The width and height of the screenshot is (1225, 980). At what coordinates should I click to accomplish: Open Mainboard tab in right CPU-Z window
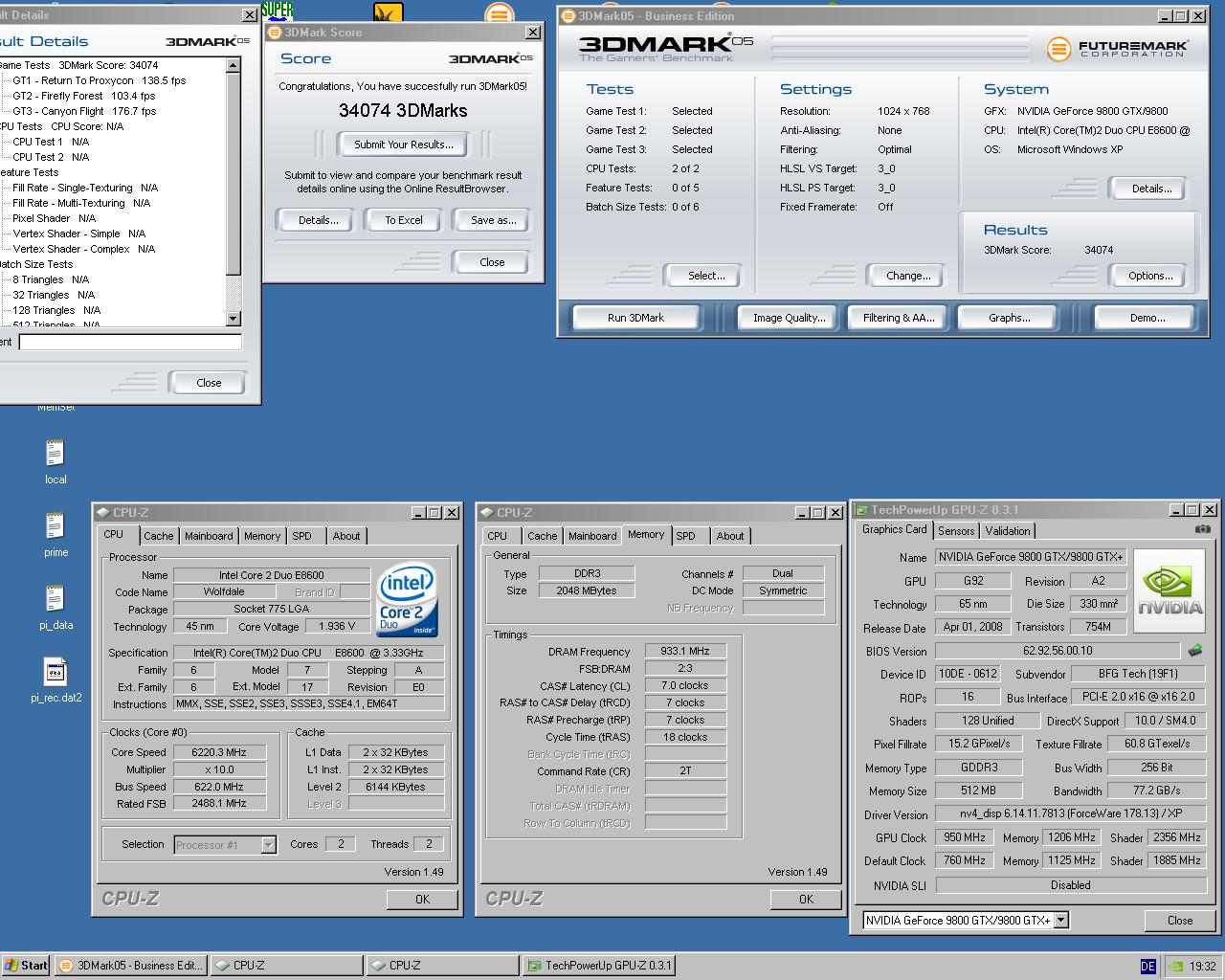[x=592, y=536]
